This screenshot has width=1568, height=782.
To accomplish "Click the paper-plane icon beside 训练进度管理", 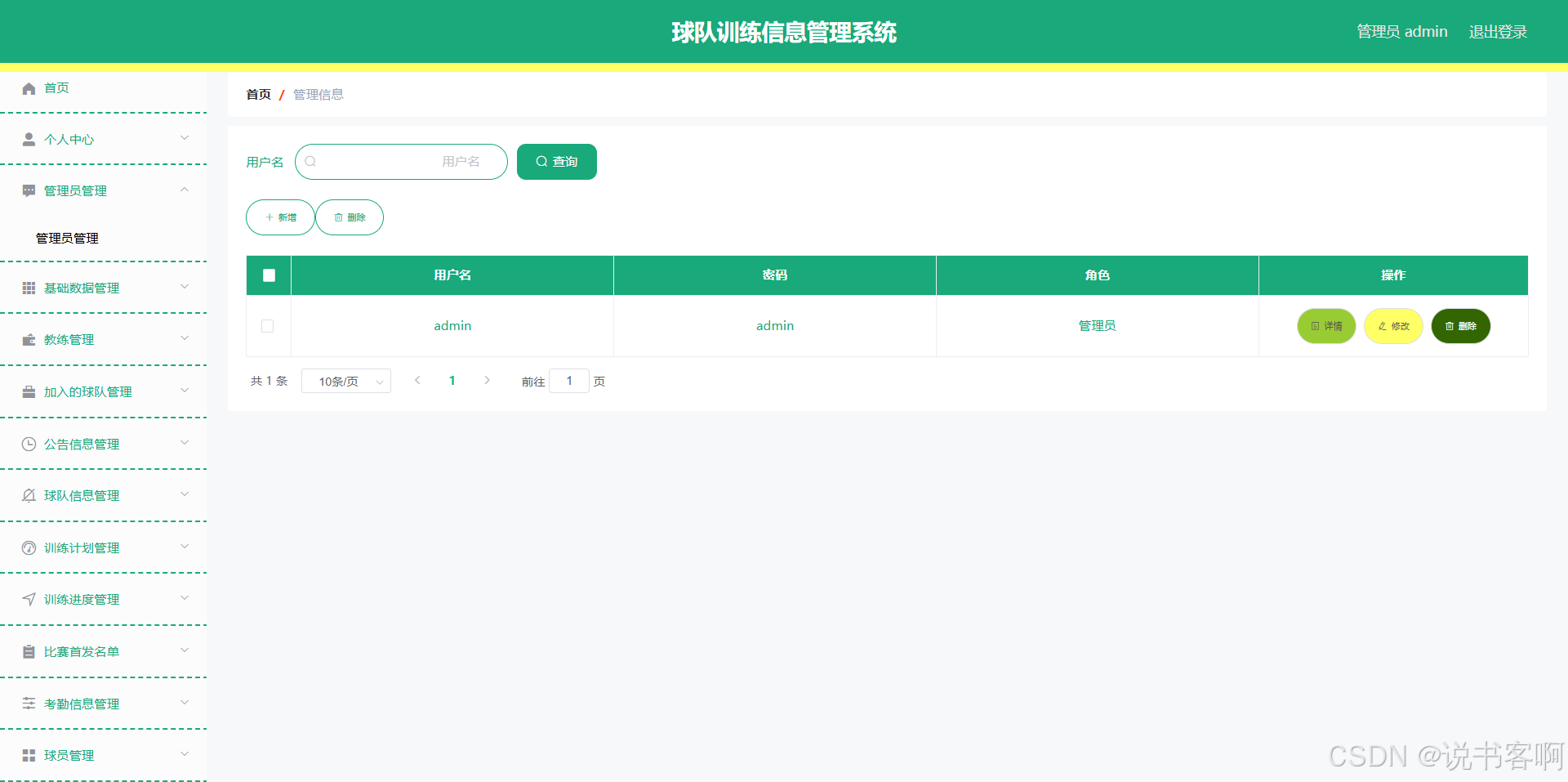I will point(29,600).
